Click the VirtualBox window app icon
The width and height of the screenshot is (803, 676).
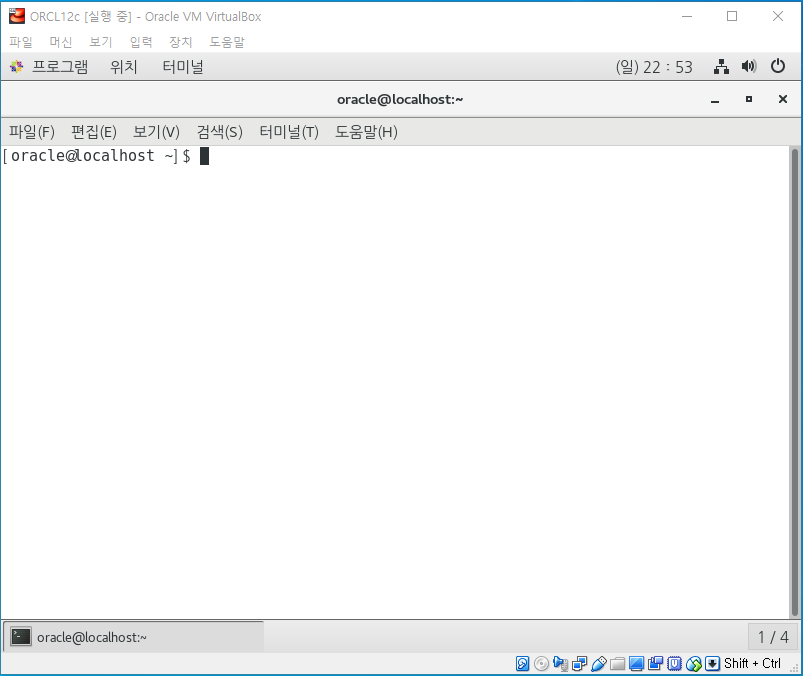[x=16, y=16]
